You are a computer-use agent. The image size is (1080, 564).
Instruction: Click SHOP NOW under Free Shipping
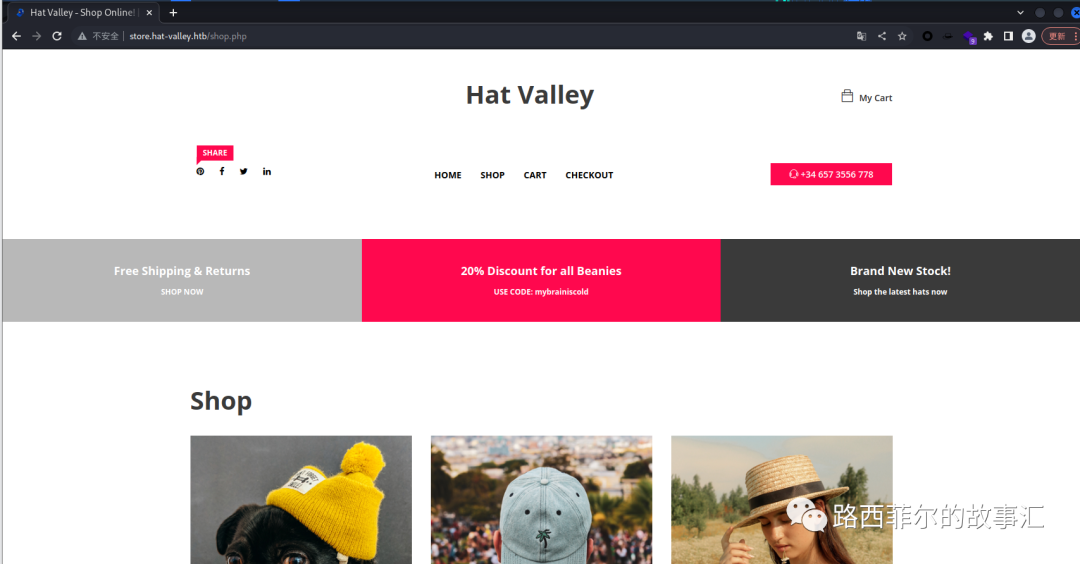click(x=182, y=292)
